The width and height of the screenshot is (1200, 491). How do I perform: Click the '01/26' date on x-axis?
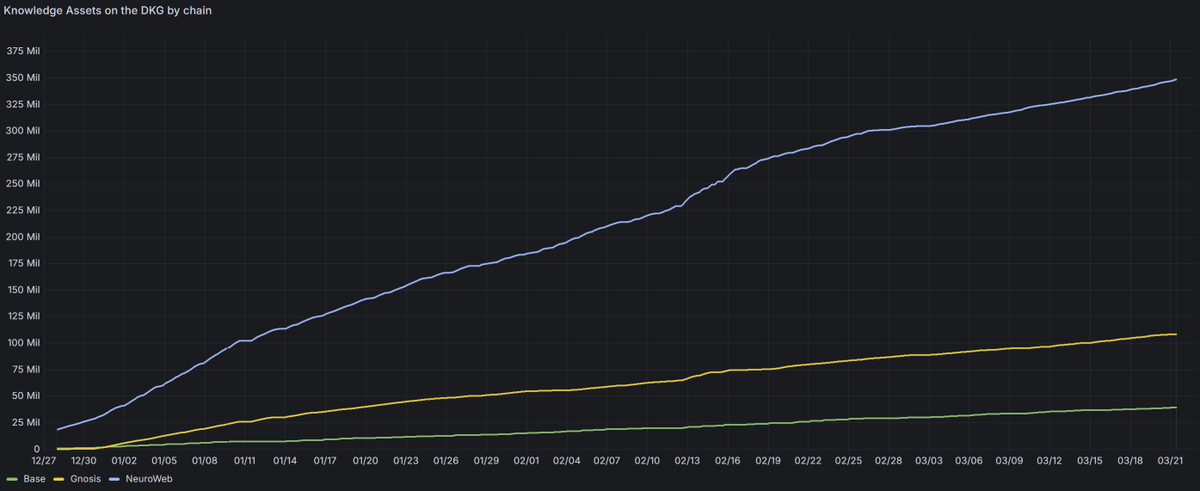pos(446,461)
